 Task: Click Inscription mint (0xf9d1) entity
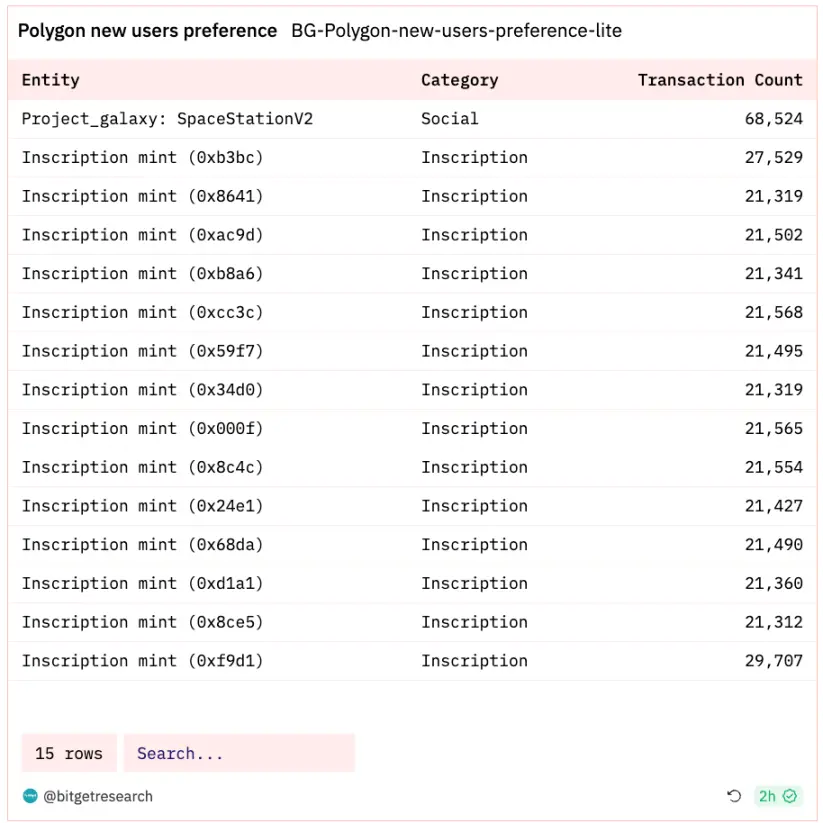point(143,661)
